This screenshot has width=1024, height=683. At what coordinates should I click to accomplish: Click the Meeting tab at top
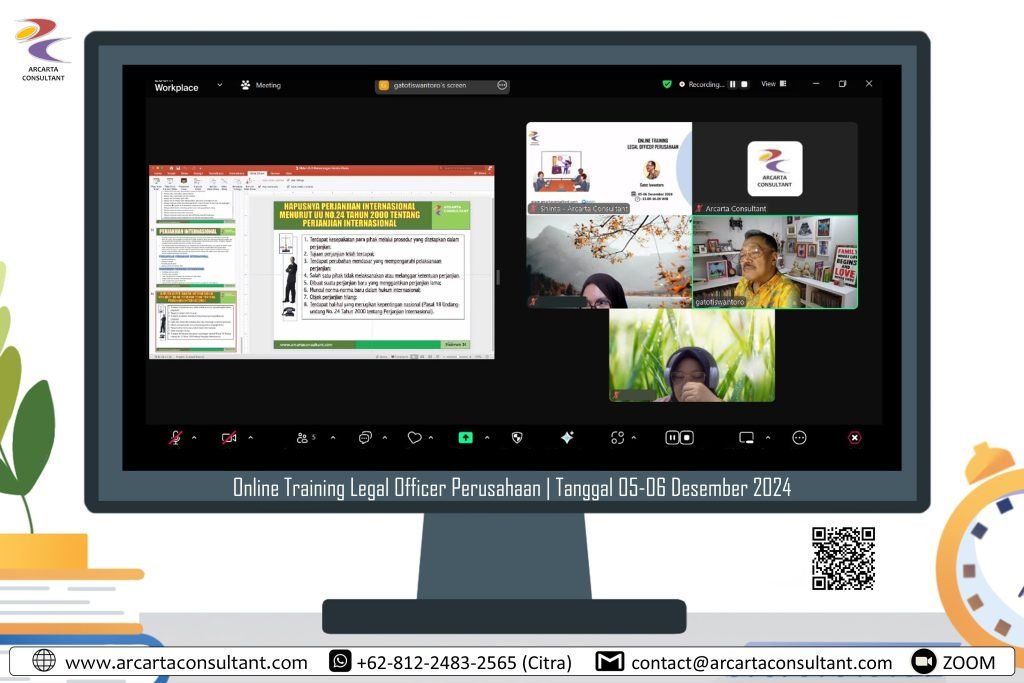tap(260, 85)
